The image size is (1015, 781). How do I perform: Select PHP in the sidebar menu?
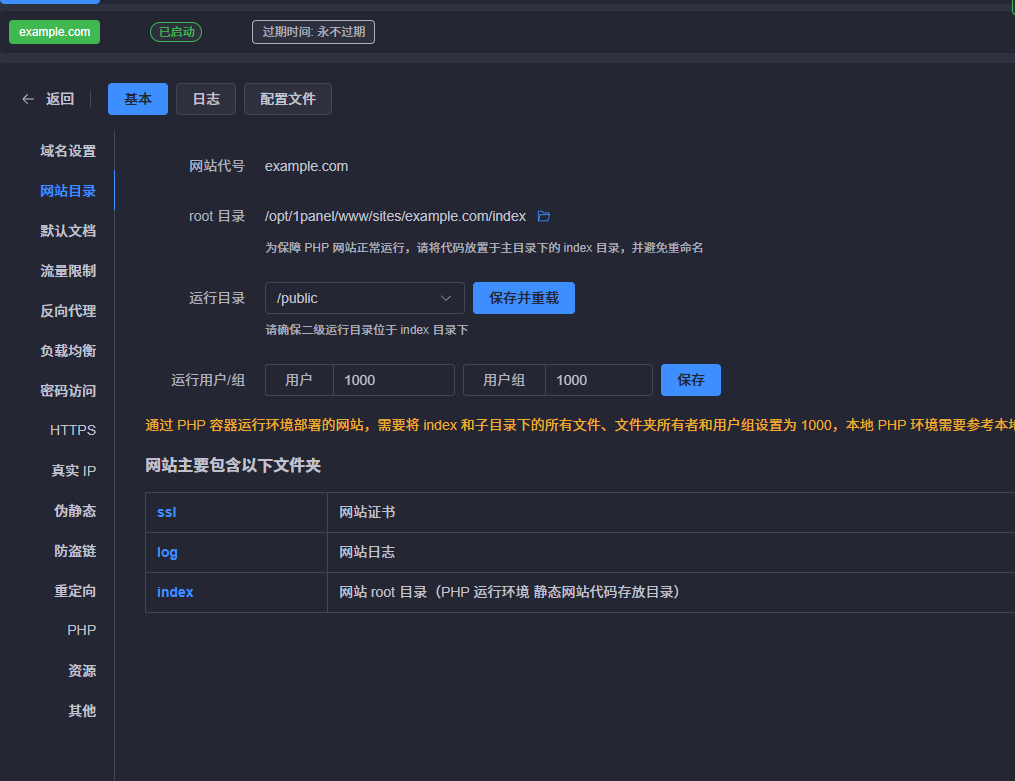pos(81,630)
